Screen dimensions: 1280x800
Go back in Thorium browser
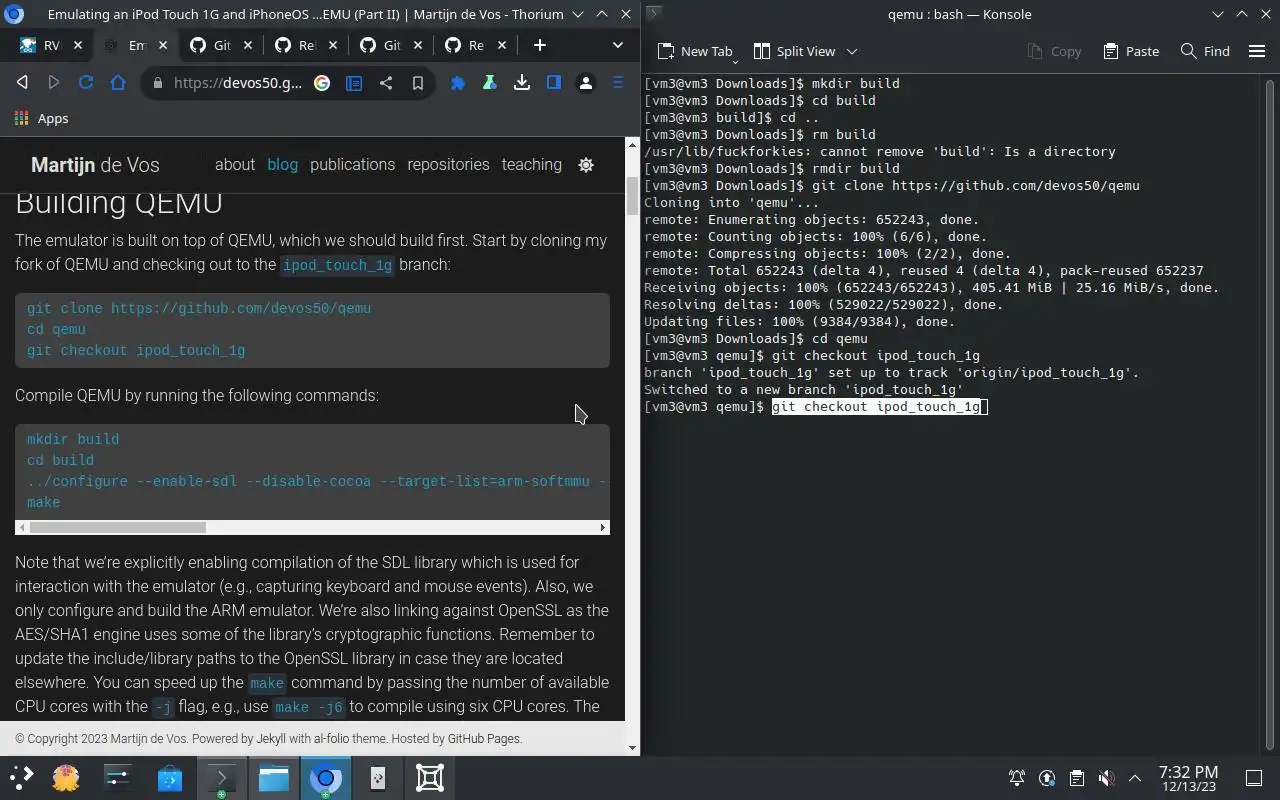(22, 83)
